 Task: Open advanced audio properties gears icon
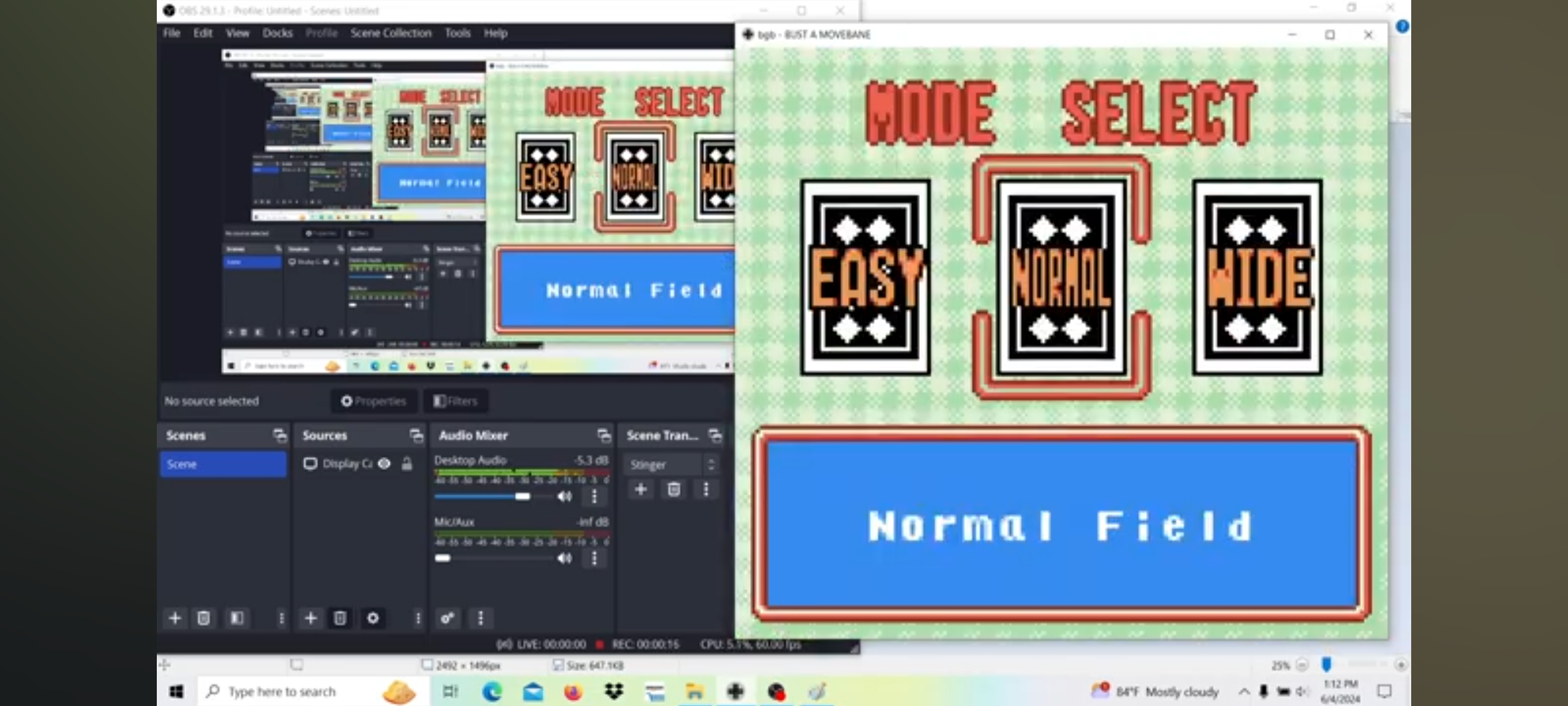[448, 618]
